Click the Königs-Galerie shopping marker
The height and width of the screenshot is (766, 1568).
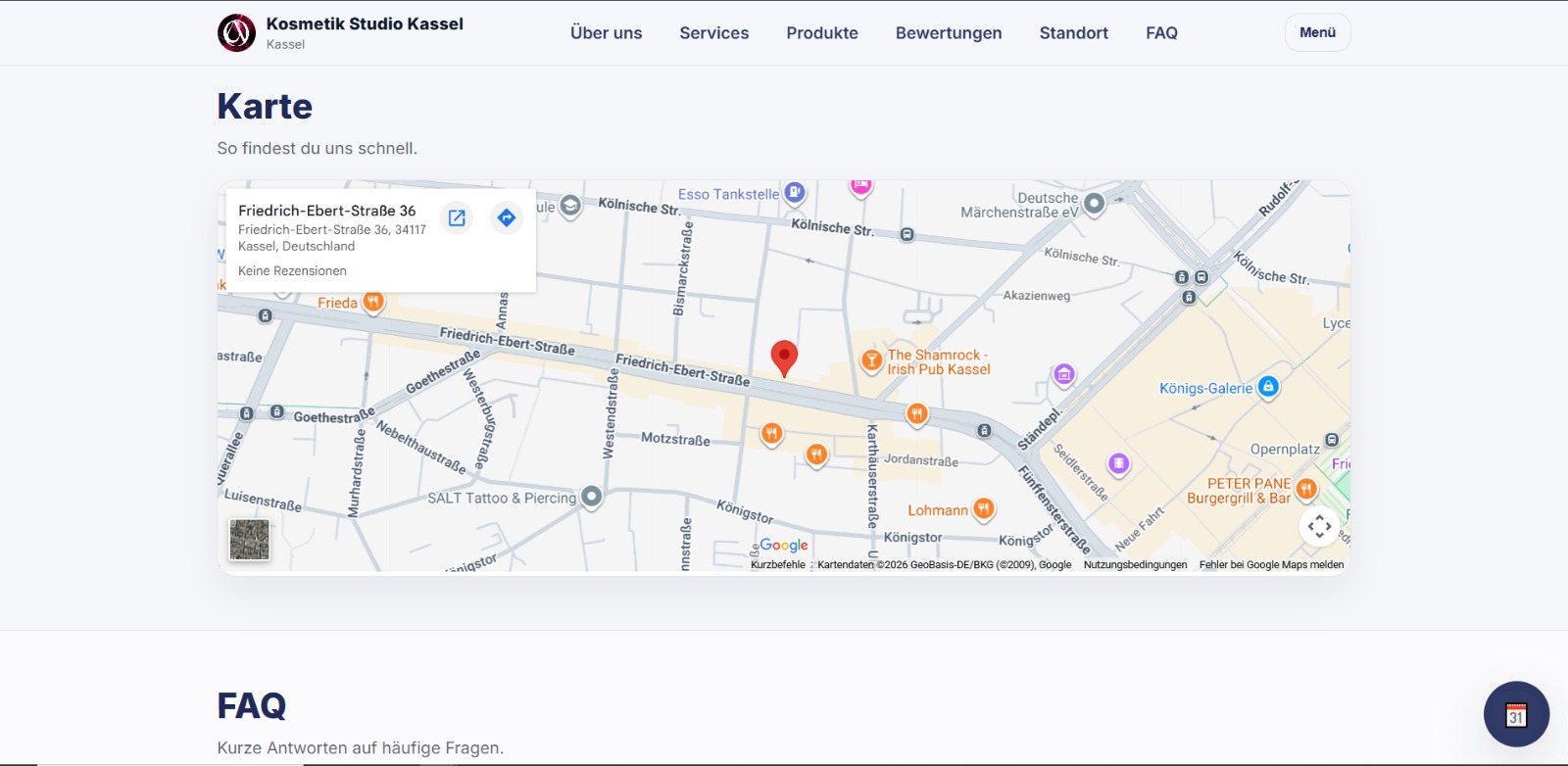1268,387
